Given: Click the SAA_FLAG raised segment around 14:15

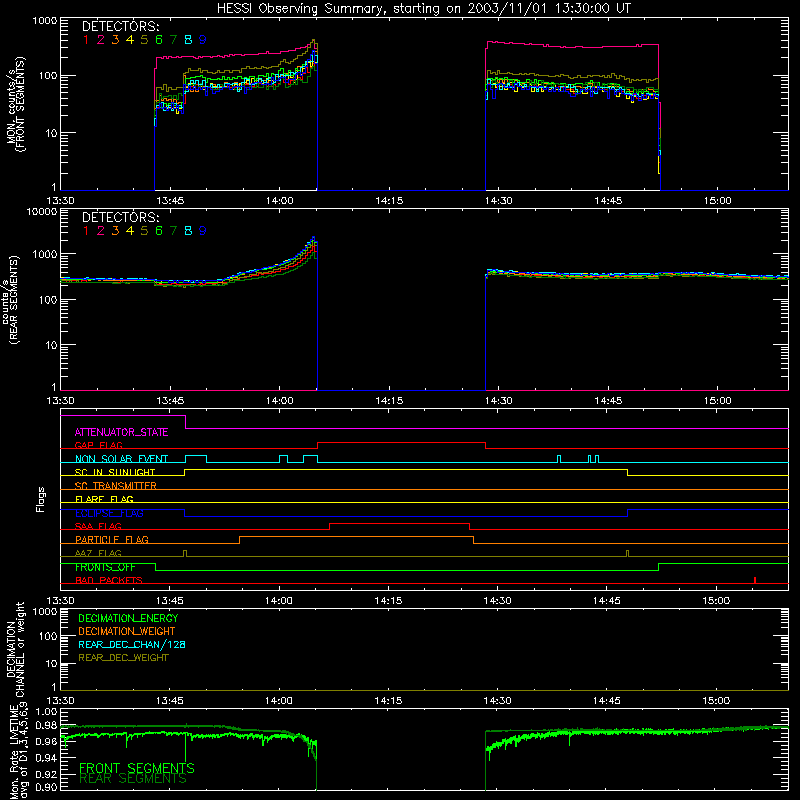Looking at the screenshot, I should pyautogui.click(x=399, y=523).
